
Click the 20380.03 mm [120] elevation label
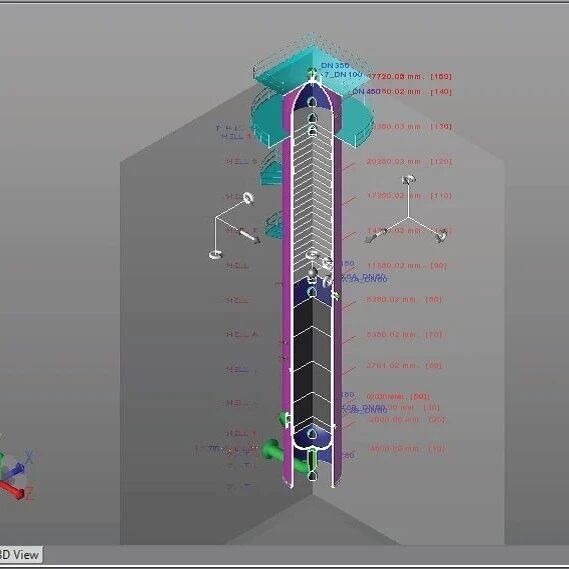[x=409, y=161]
